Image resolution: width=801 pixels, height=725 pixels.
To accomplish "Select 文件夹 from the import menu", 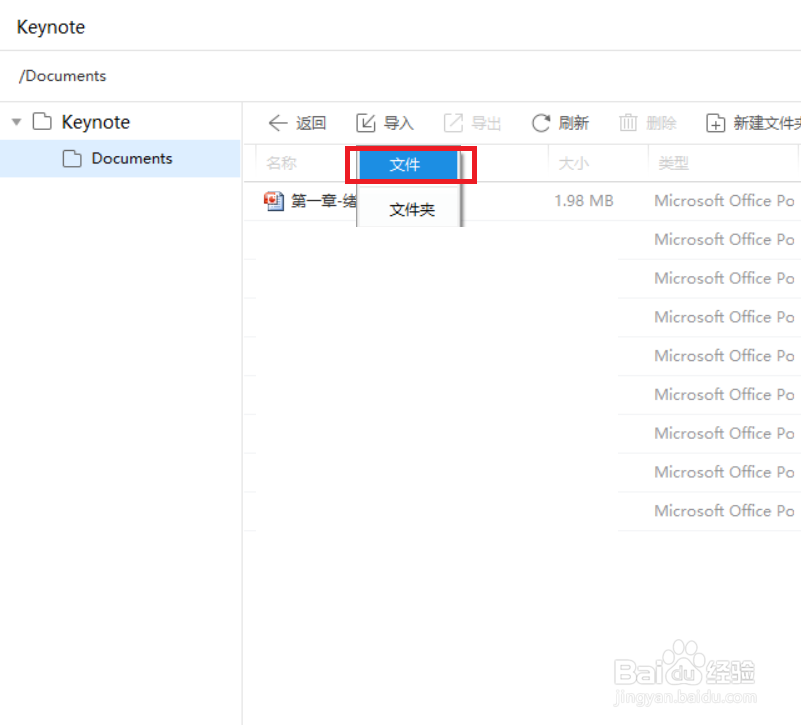I will pyautogui.click(x=409, y=209).
